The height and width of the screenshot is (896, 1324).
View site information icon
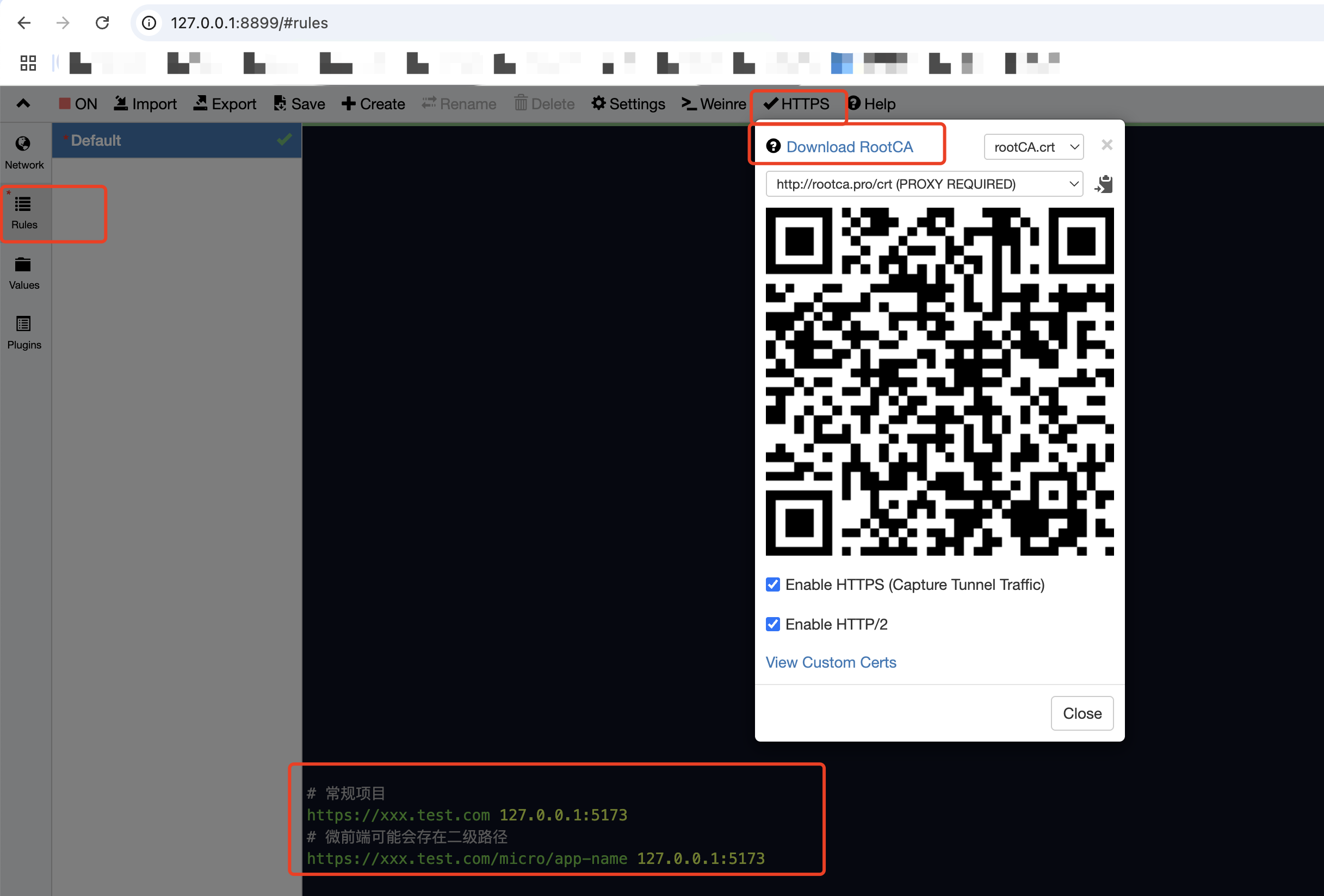[x=149, y=23]
